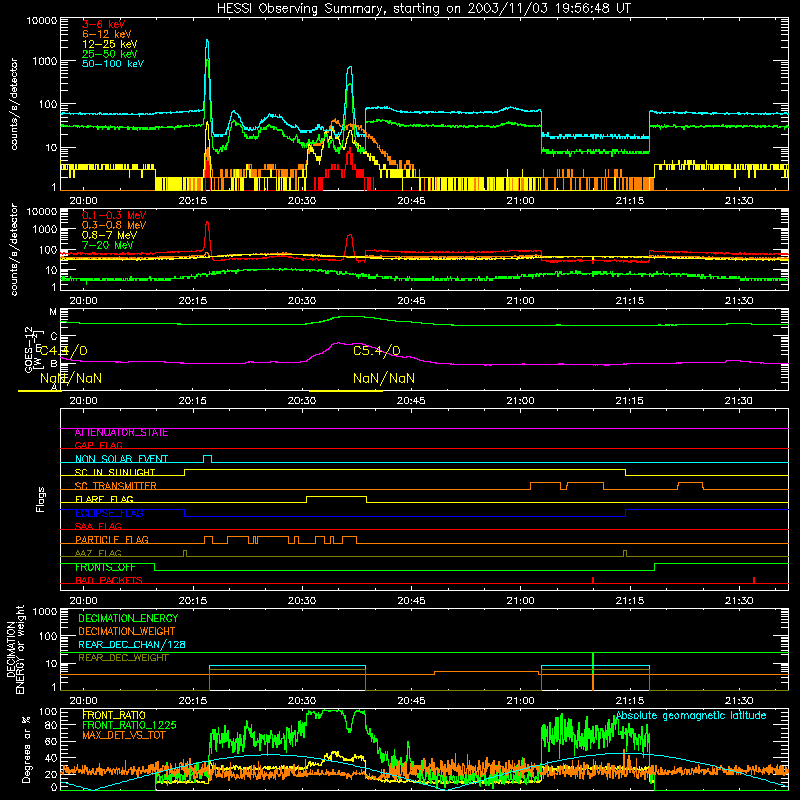Click the 0.8-7 MeV legend label

point(109,235)
